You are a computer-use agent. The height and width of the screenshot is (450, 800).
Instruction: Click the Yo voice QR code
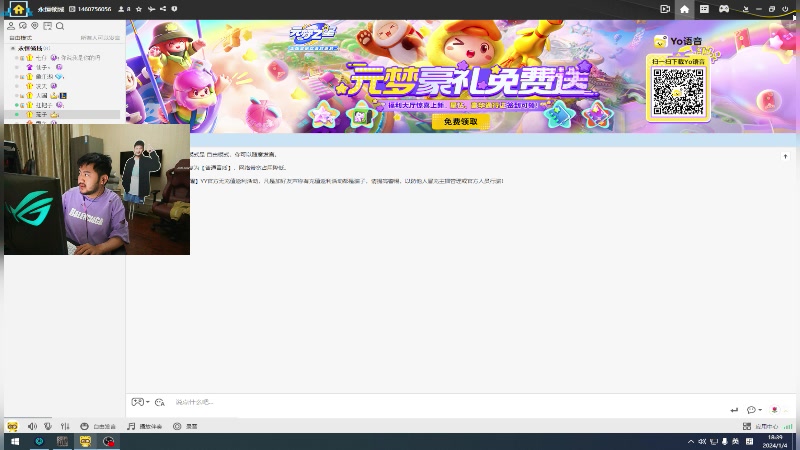678,92
